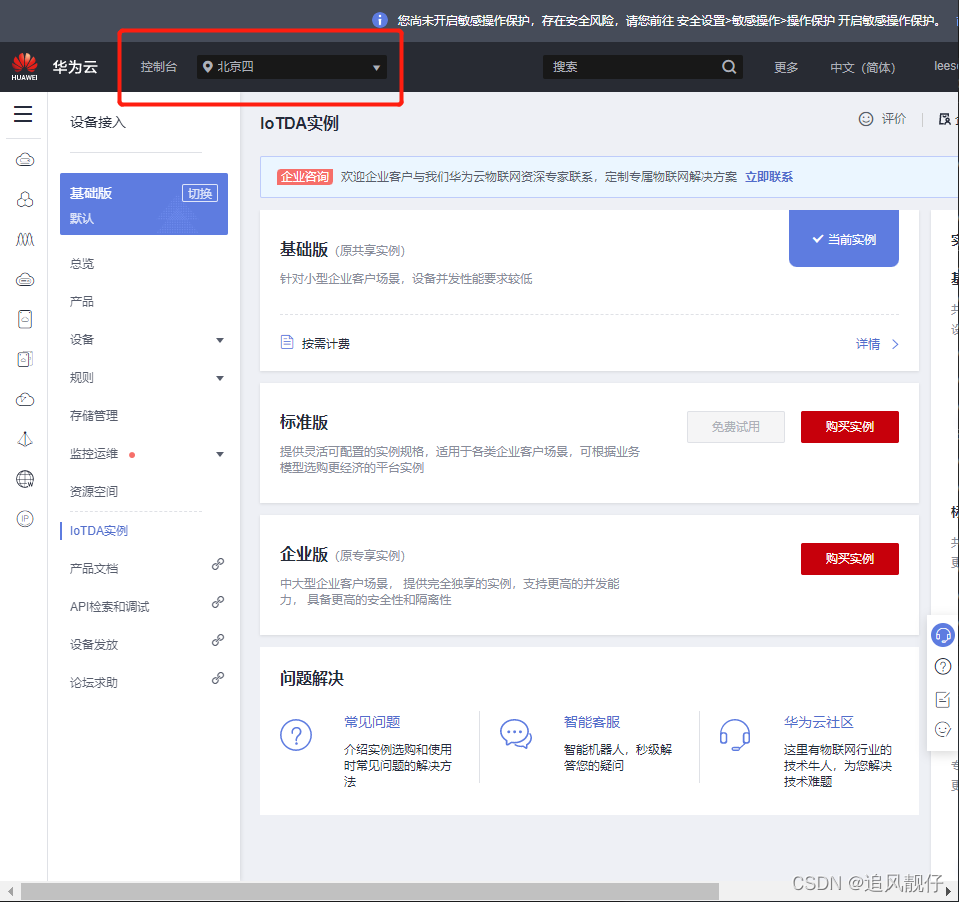Click the link icon beside 产品文档
This screenshot has width=959, height=902.
coord(218,564)
